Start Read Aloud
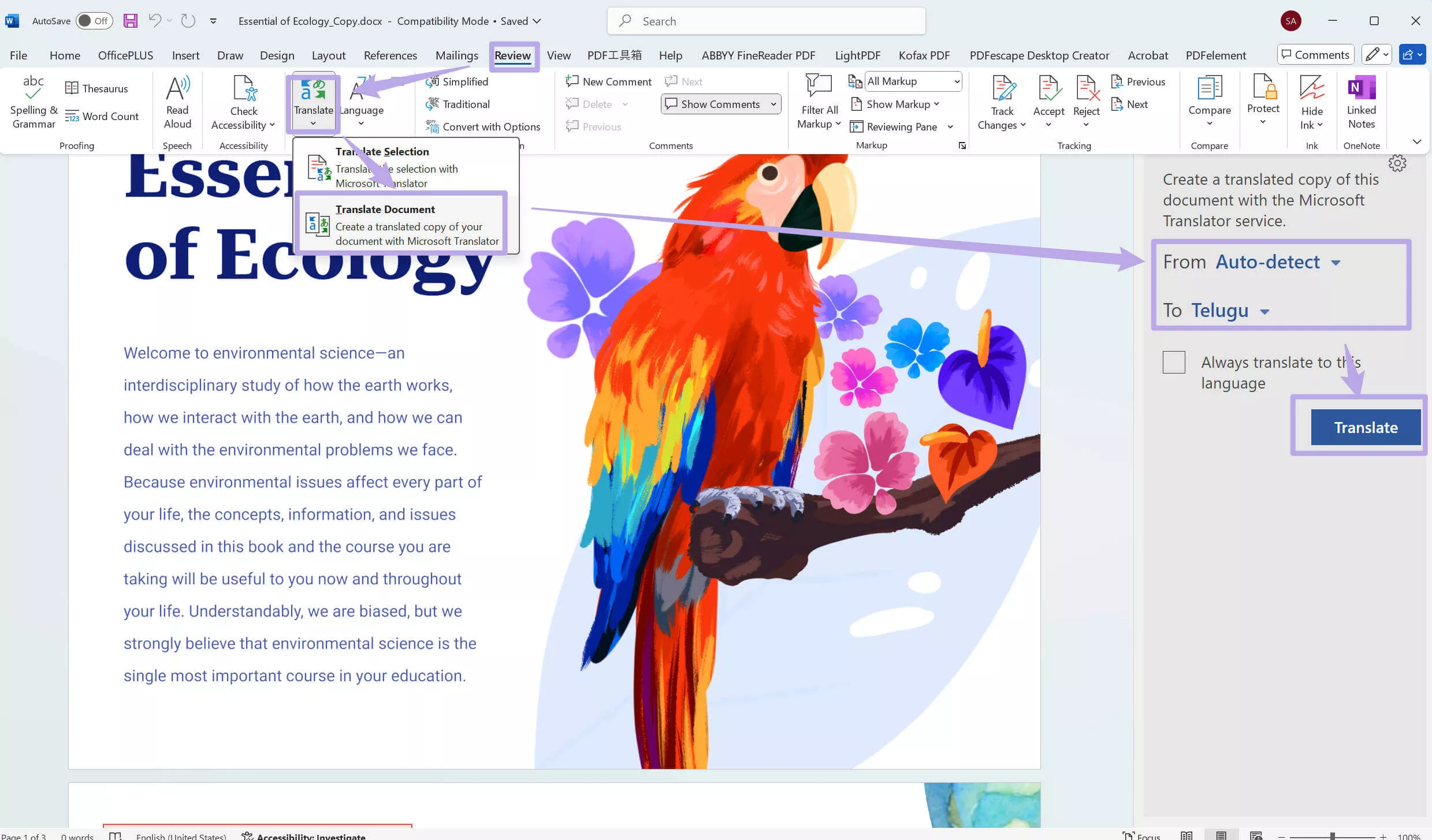 click(177, 102)
